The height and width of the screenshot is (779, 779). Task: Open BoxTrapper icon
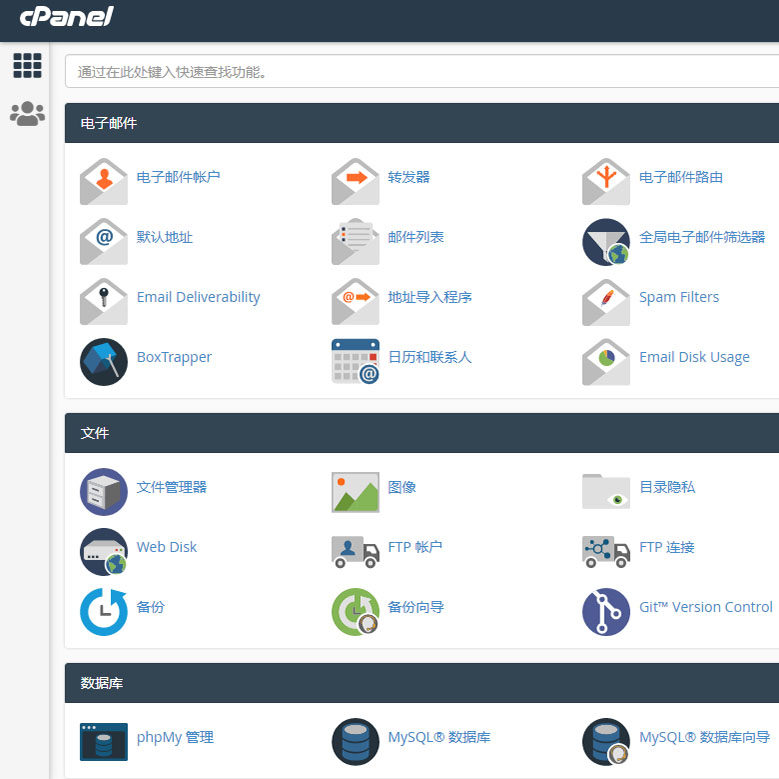coord(104,362)
